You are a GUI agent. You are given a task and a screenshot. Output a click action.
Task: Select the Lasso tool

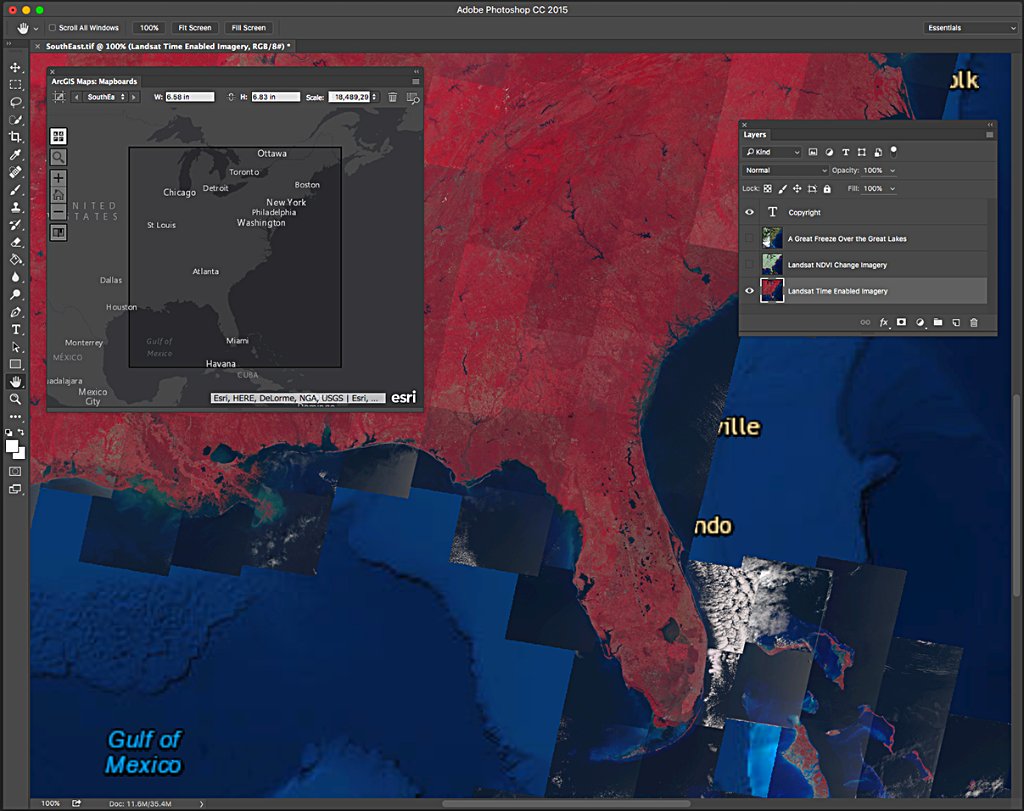(15, 103)
